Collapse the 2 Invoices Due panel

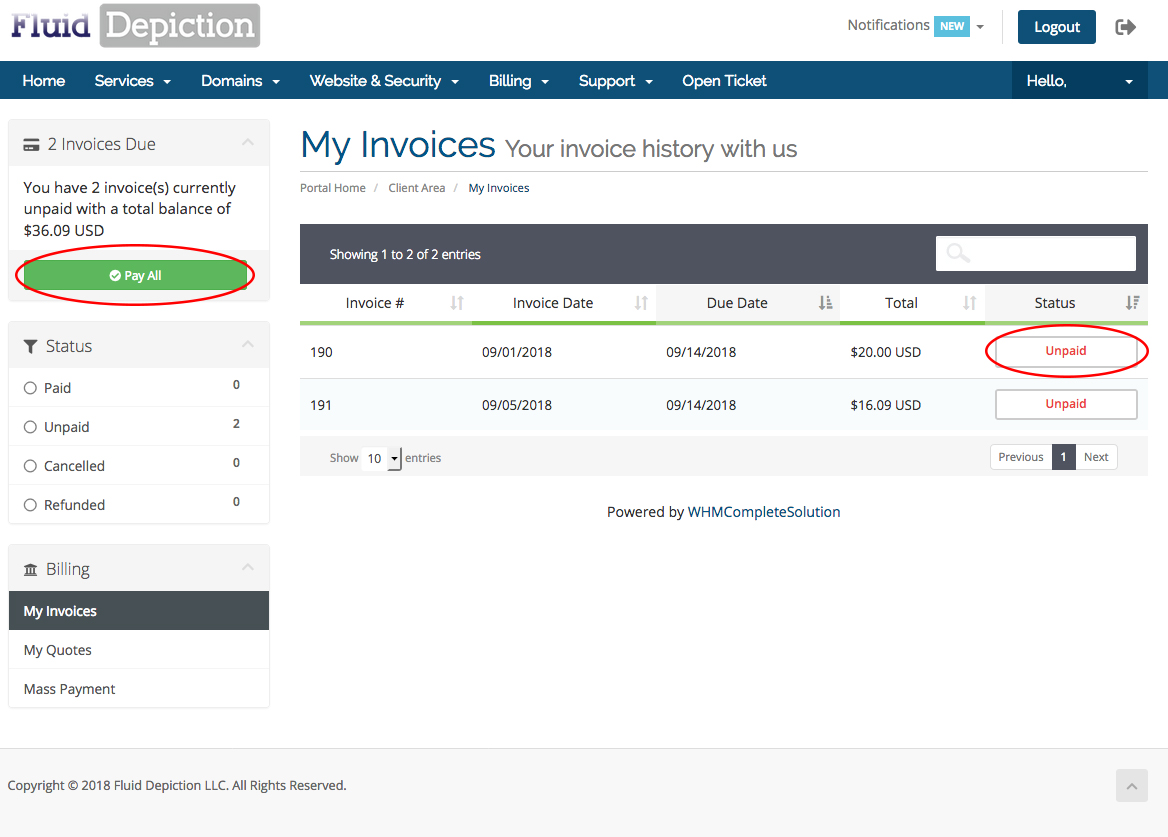[x=248, y=142]
